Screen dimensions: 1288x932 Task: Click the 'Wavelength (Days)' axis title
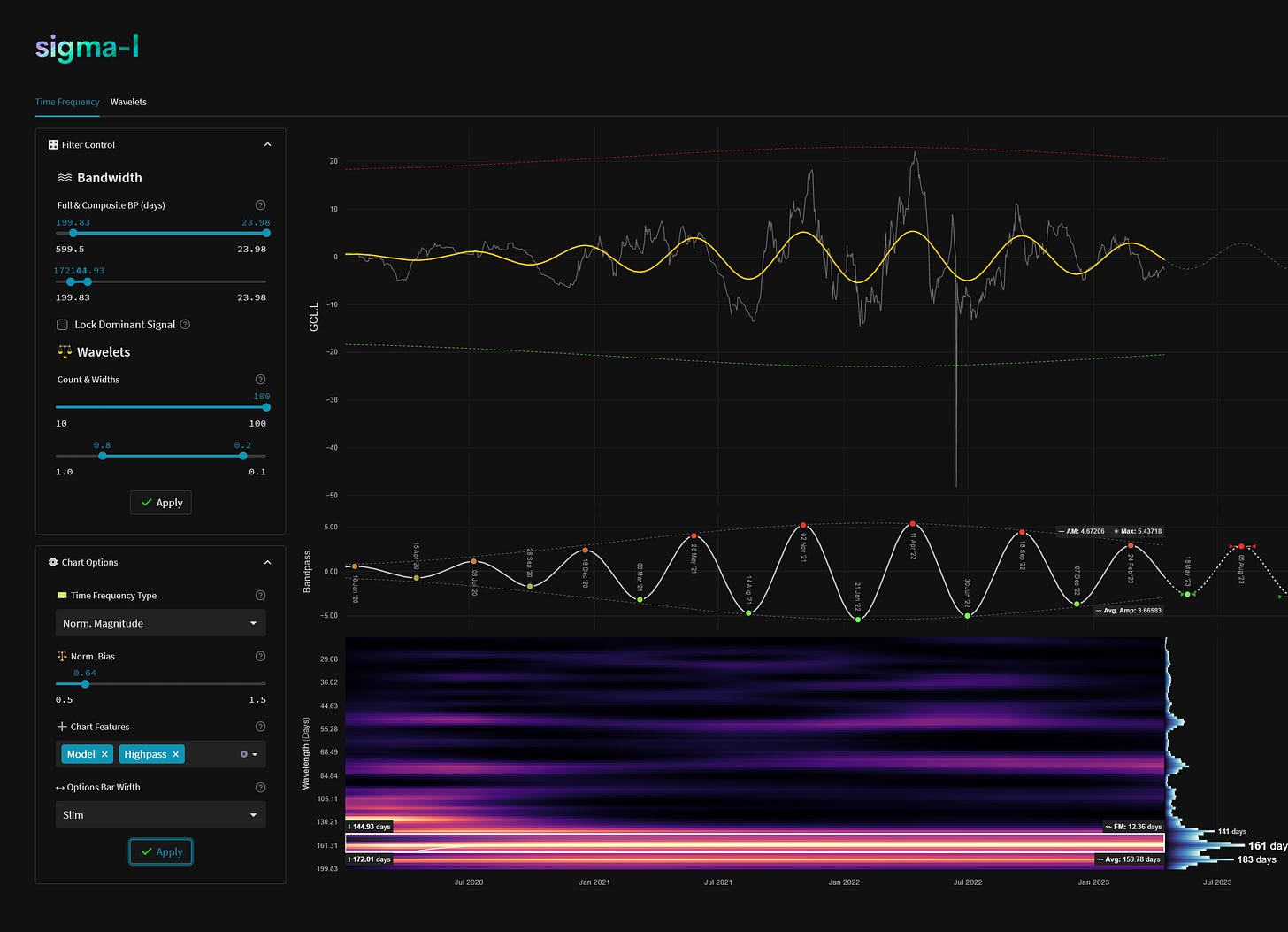(x=306, y=753)
